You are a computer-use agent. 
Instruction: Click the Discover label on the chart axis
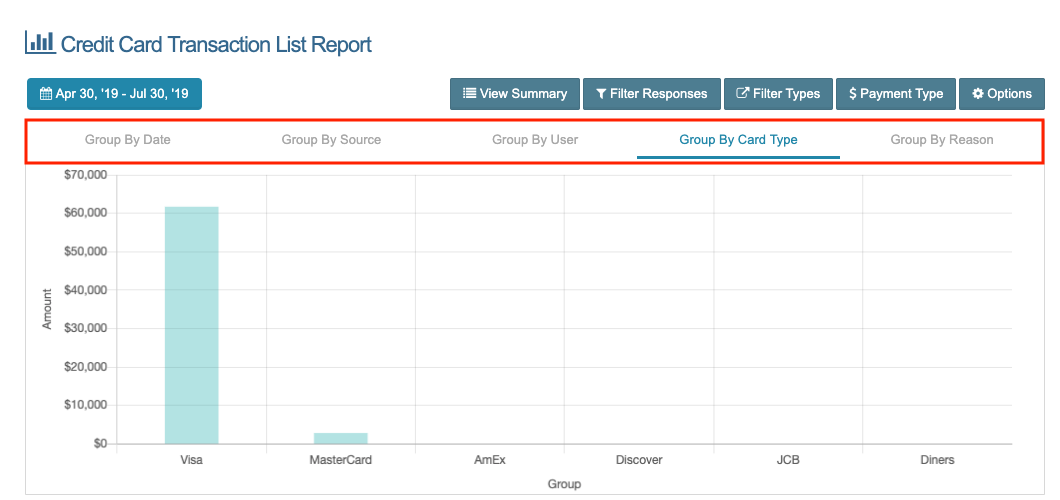pyautogui.click(x=639, y=460)
